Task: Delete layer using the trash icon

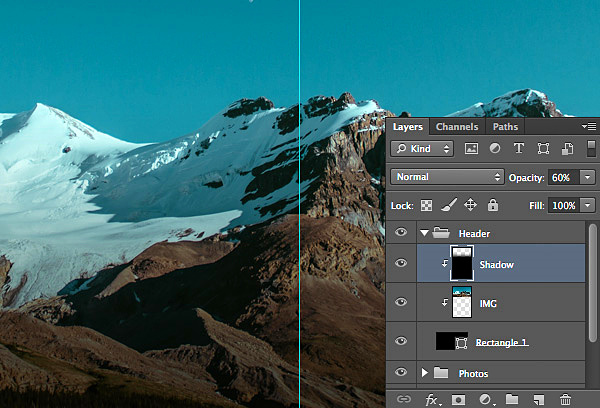Action: point(566,399)
